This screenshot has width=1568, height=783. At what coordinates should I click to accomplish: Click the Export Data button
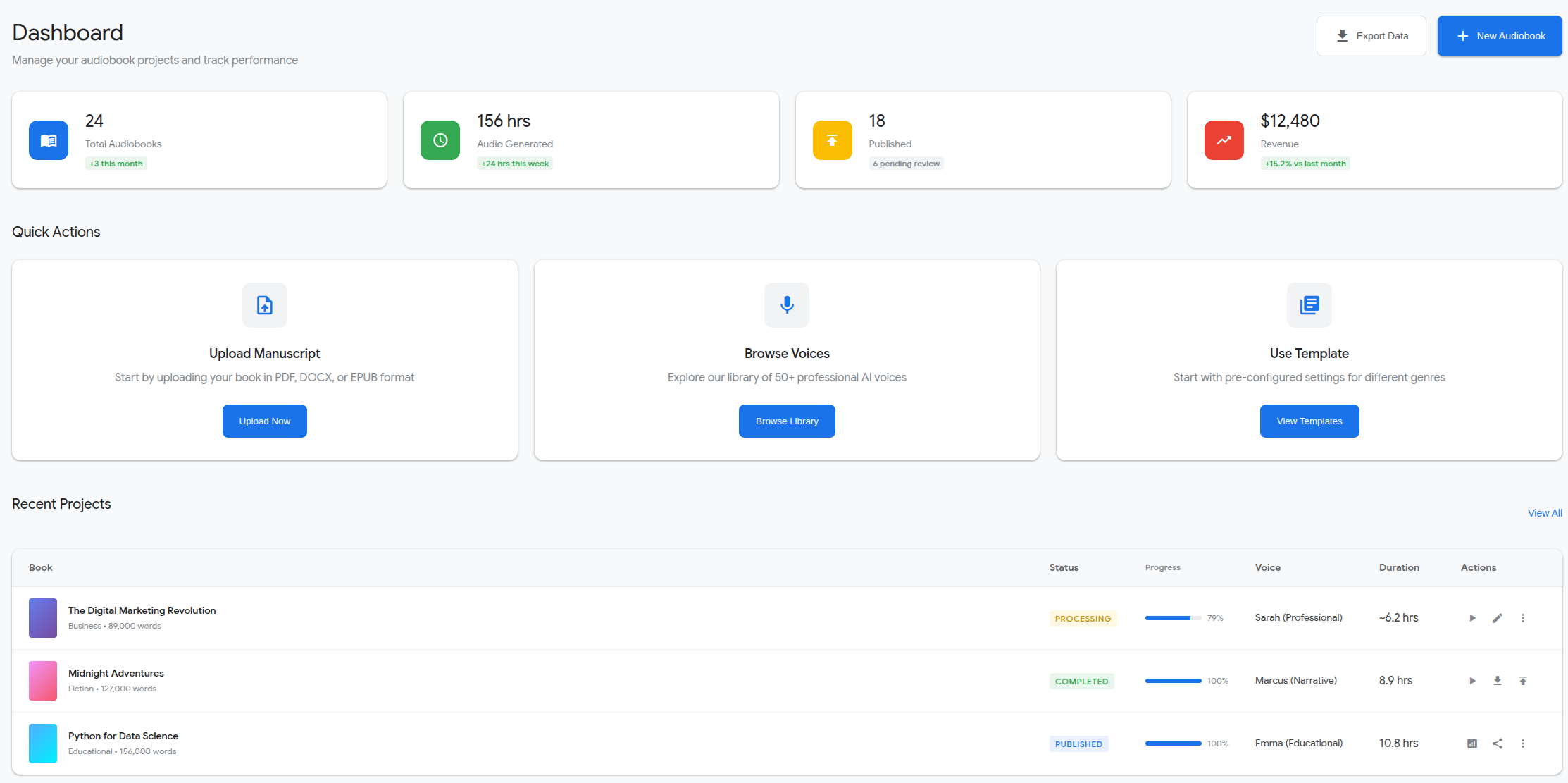click(x=1371, y=36)
